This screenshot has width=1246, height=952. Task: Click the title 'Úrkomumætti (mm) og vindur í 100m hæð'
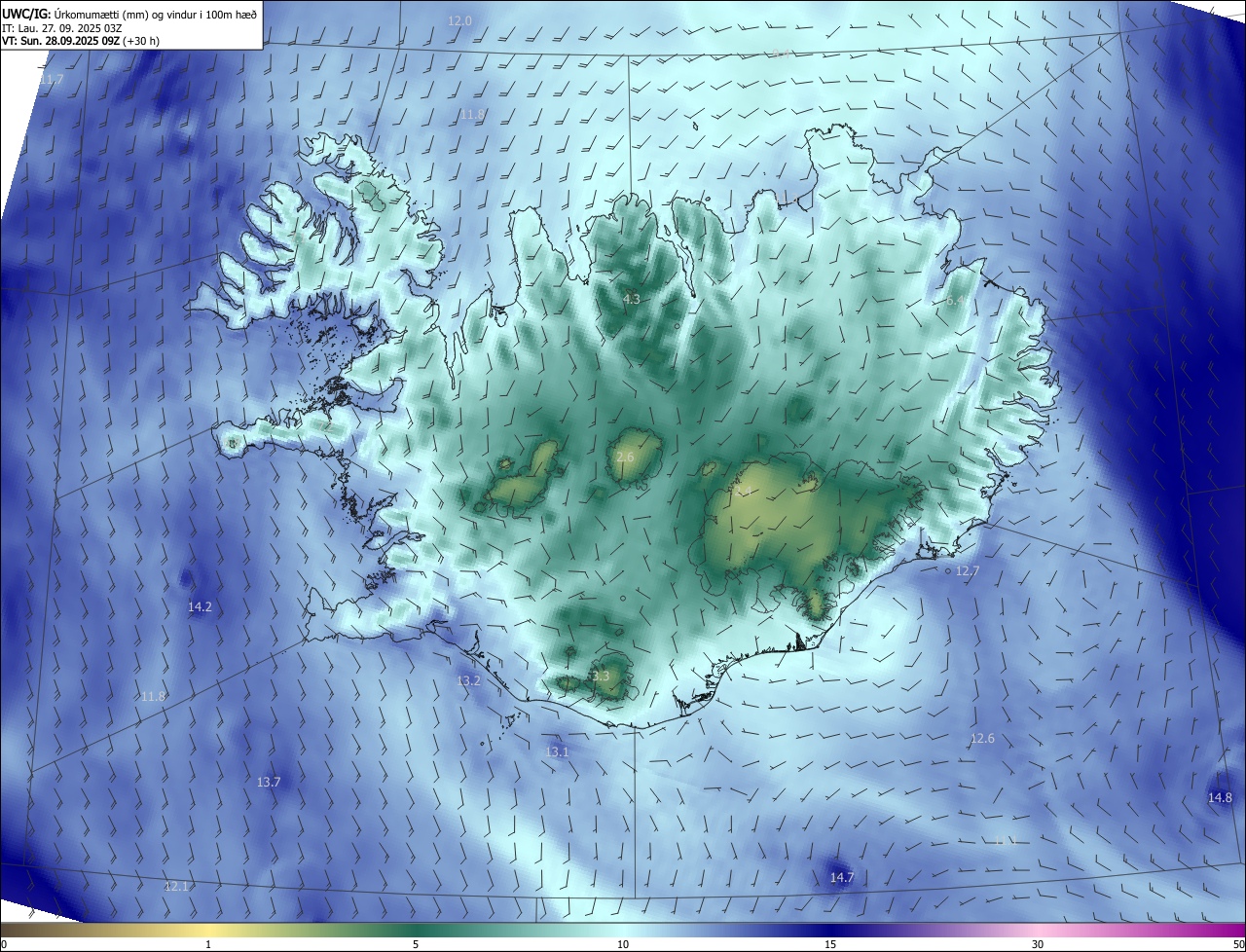pos(156,14)
